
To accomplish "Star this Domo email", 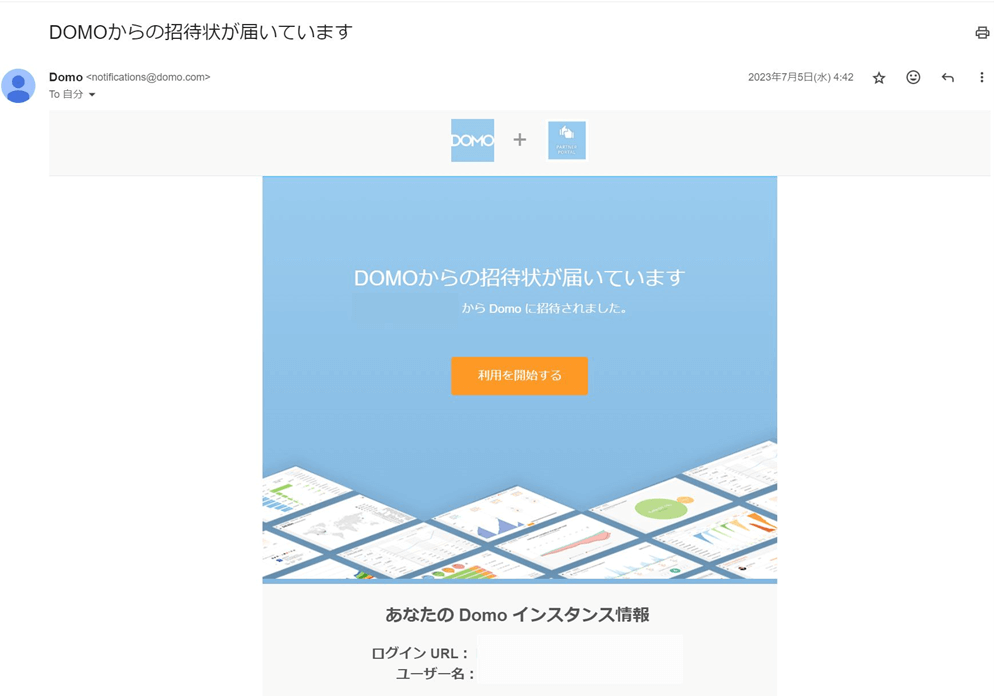I will [879, 78].
